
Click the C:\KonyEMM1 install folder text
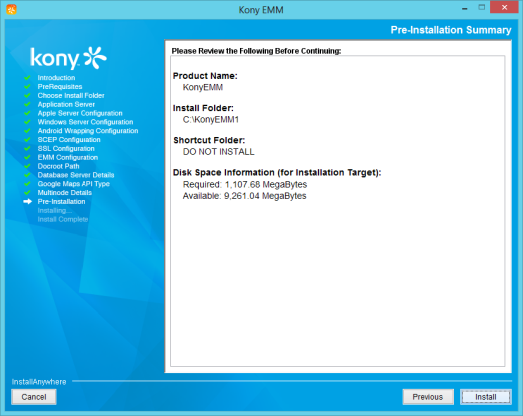coord(211,119)
